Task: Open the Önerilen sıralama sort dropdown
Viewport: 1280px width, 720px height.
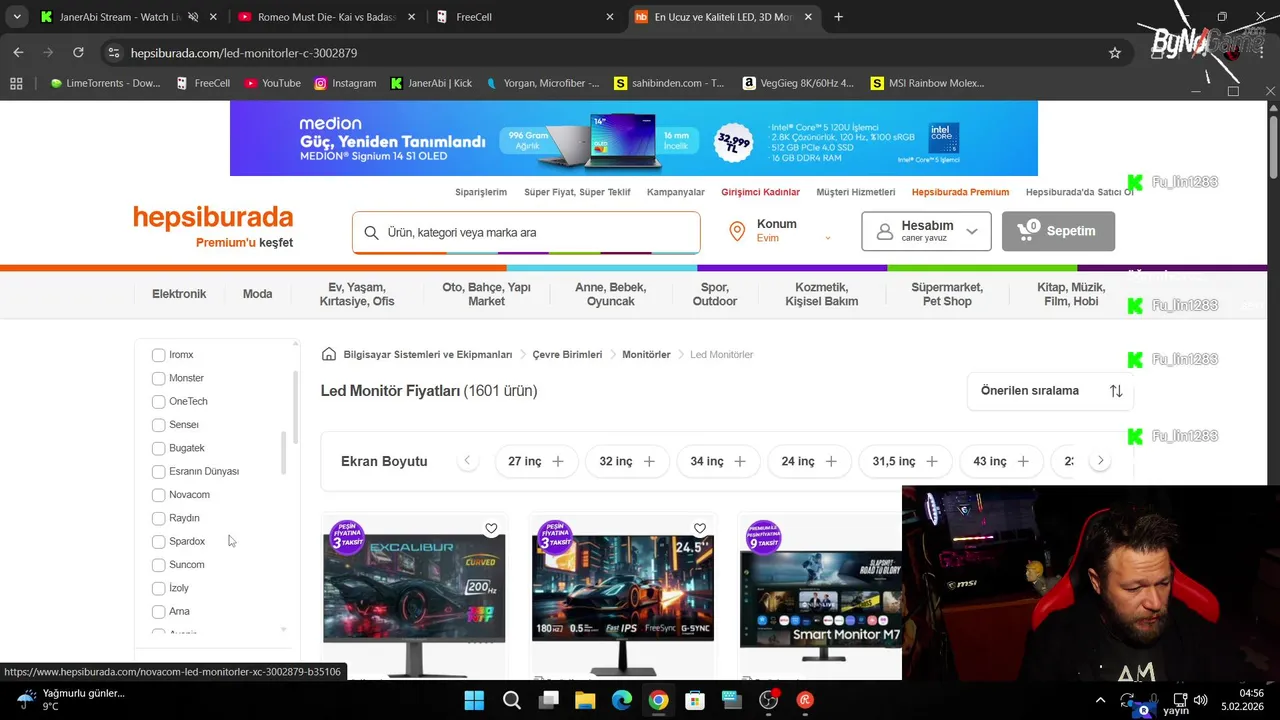Action: (1050, 391)
